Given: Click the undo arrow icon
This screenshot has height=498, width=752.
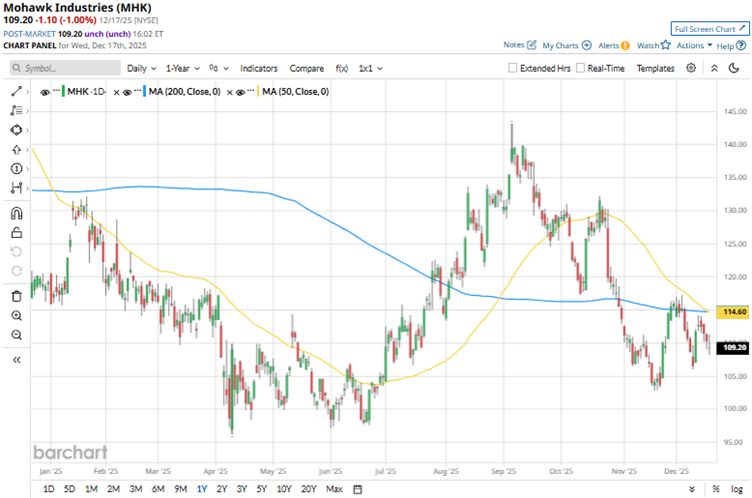Looking at the screenshot, I should [x=16, y=252].
